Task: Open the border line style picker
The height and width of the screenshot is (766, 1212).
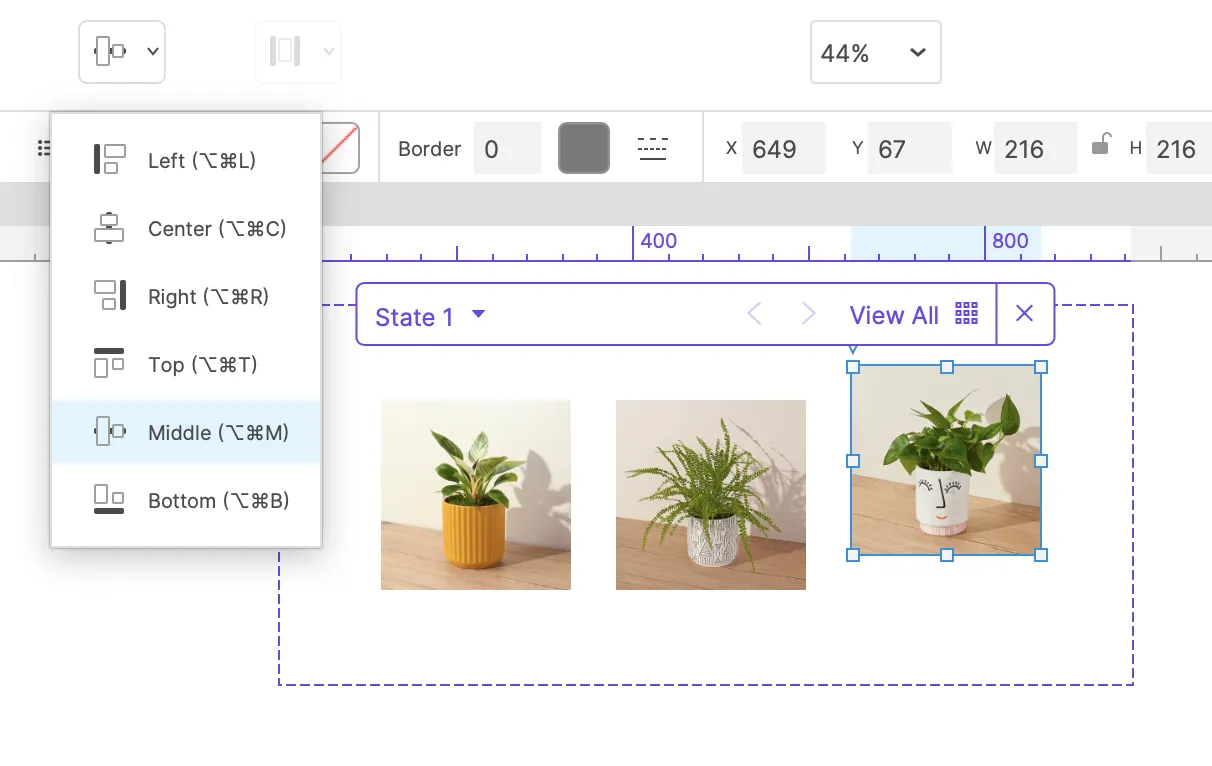Action: click(652, 149)
